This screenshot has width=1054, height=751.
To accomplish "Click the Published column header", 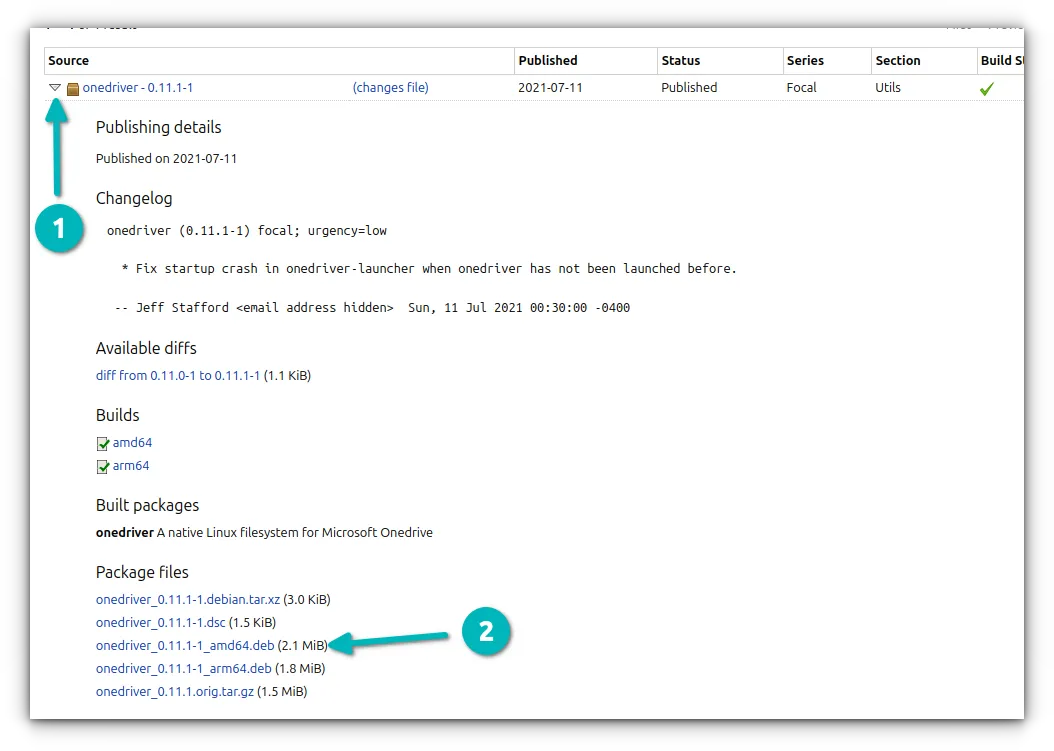I will (x=548, y=60).
